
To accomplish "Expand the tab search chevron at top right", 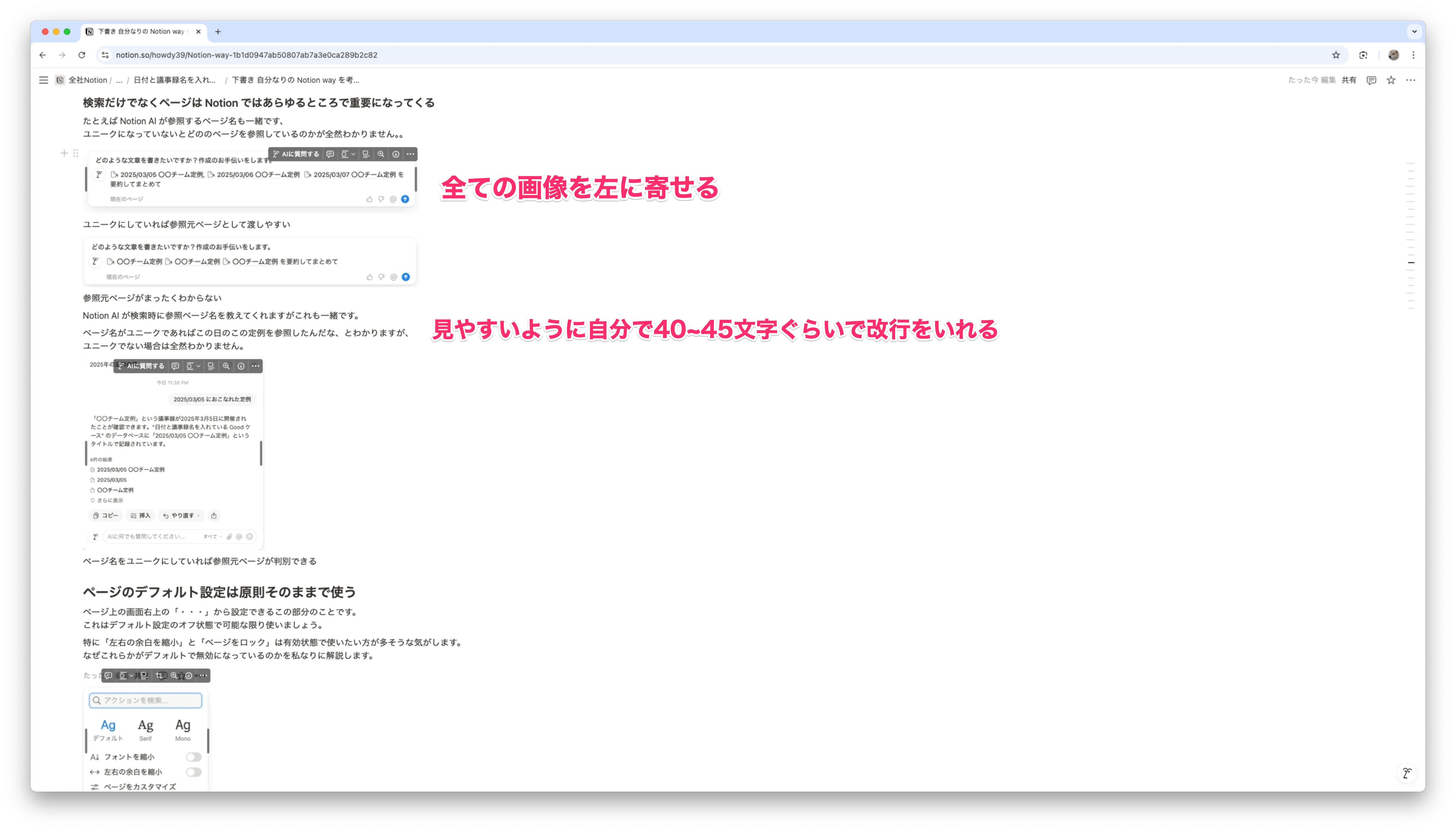I will click(1414, 31).
